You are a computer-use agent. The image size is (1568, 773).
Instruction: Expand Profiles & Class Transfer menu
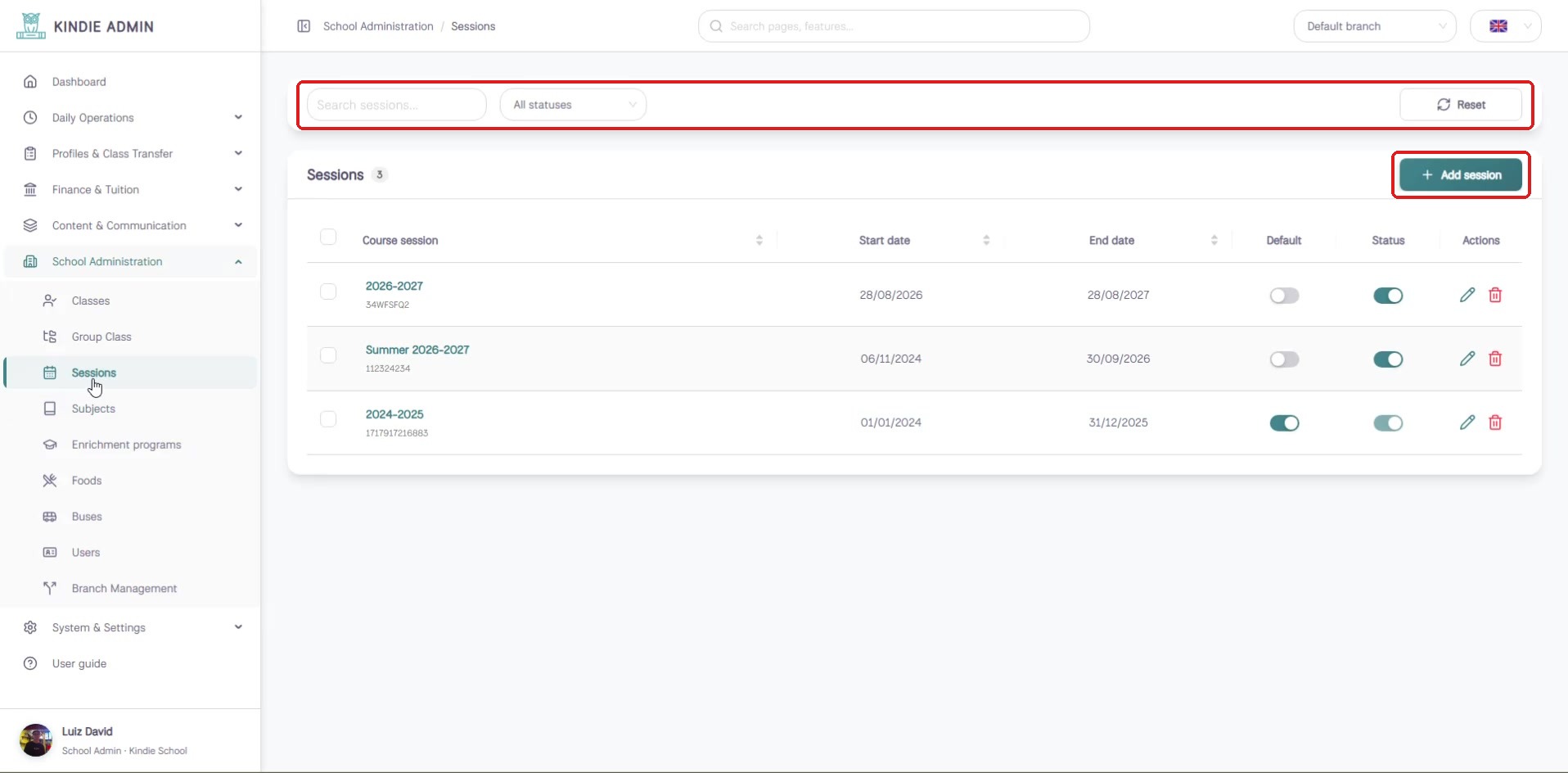131,154
